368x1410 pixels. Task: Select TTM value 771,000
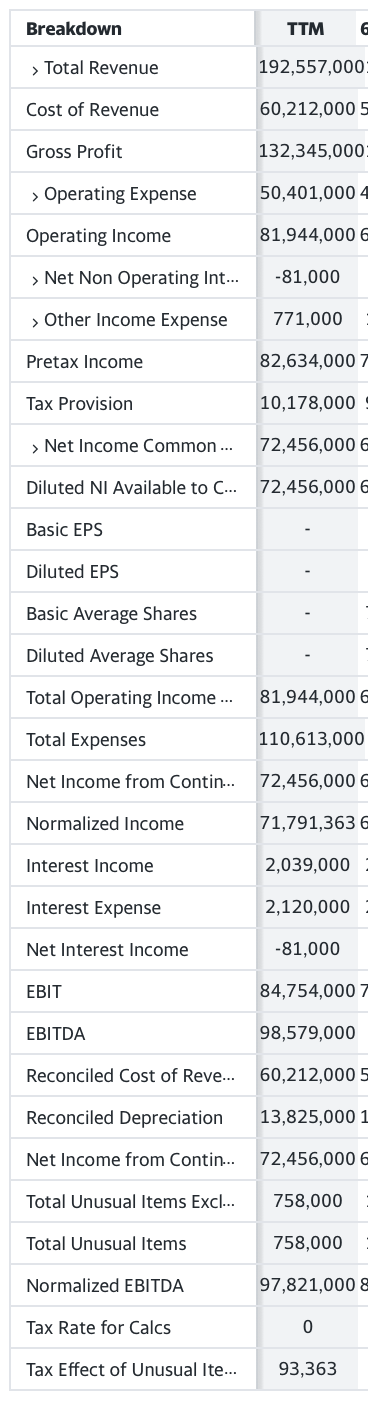click(307, 320)
